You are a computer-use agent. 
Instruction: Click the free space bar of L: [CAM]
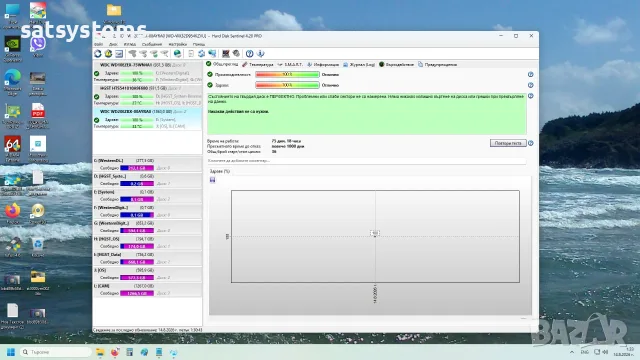pyautogui.click(x=137, y=293)
